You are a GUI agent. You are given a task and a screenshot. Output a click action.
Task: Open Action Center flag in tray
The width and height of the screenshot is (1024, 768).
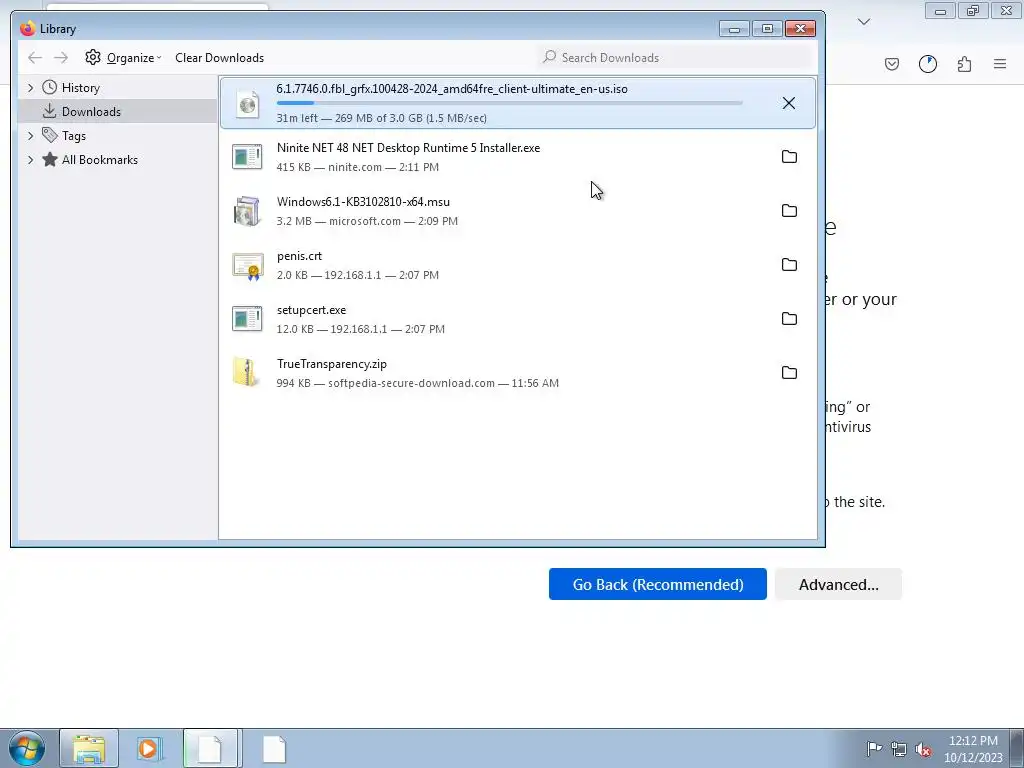click(x=874, y=749)
